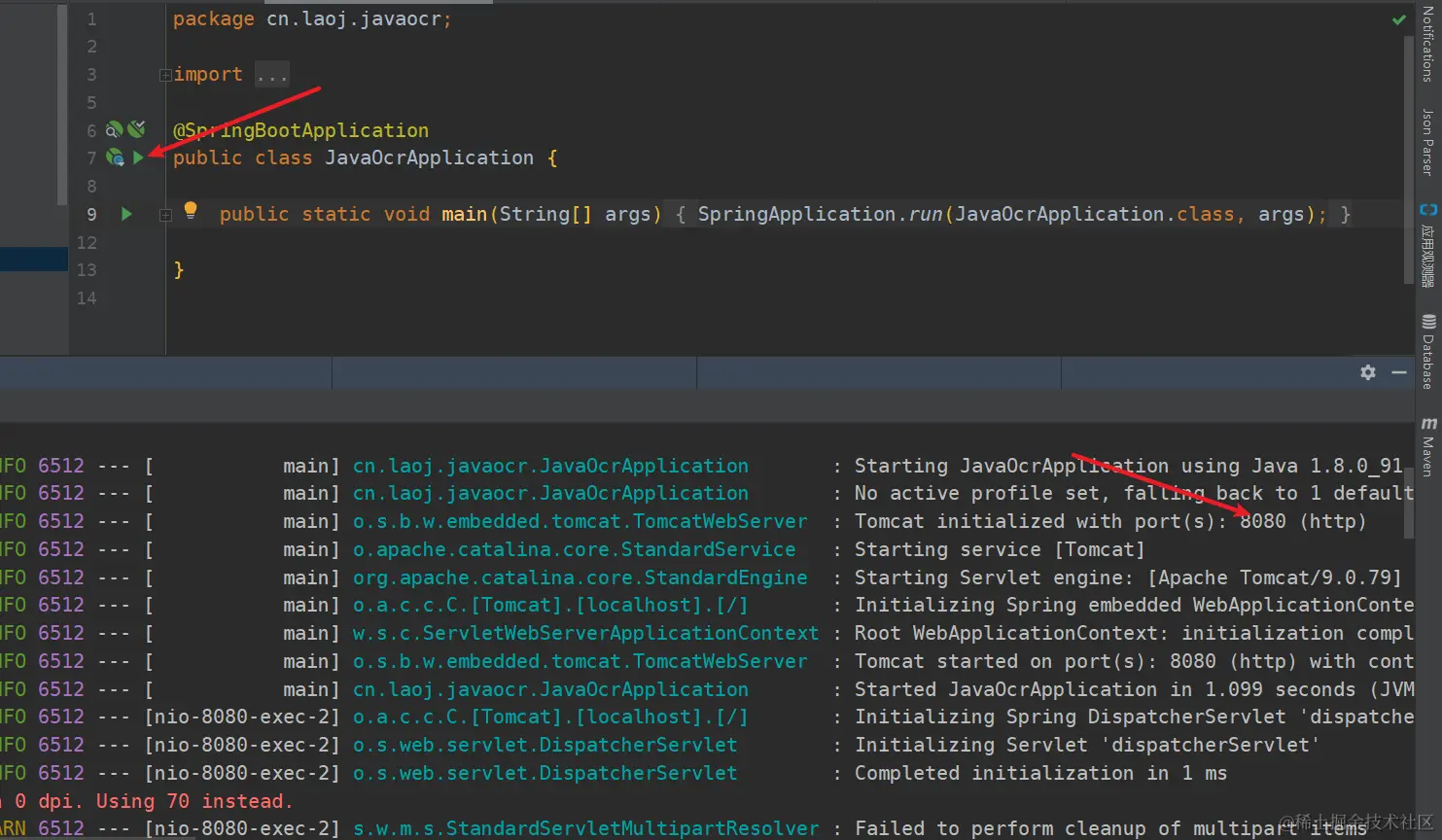Open the 应用观测器 tool window
This screenshot has height=840, width=1442.
click(x=1427, y=246)
